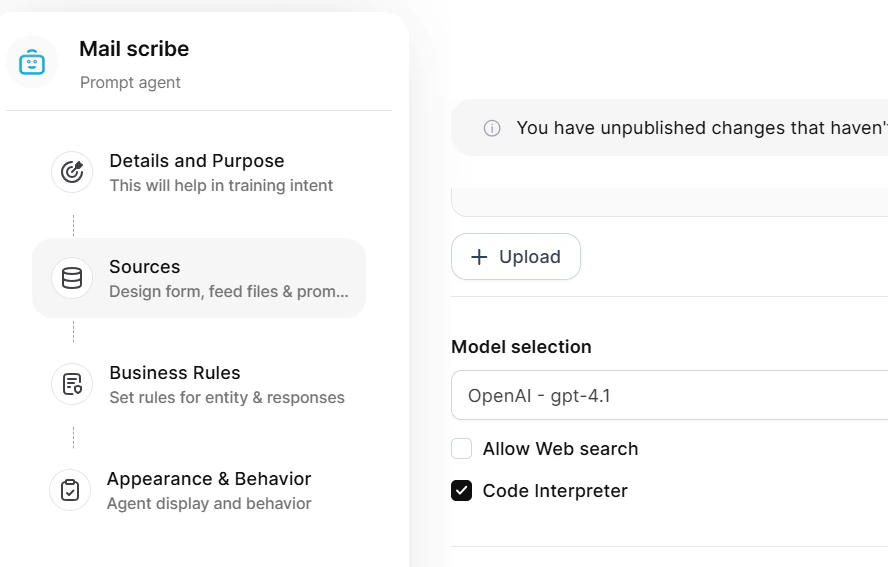This screenshot has width=888, height=567.
Task: Click the Sources database icon
Action: [72, 278]
